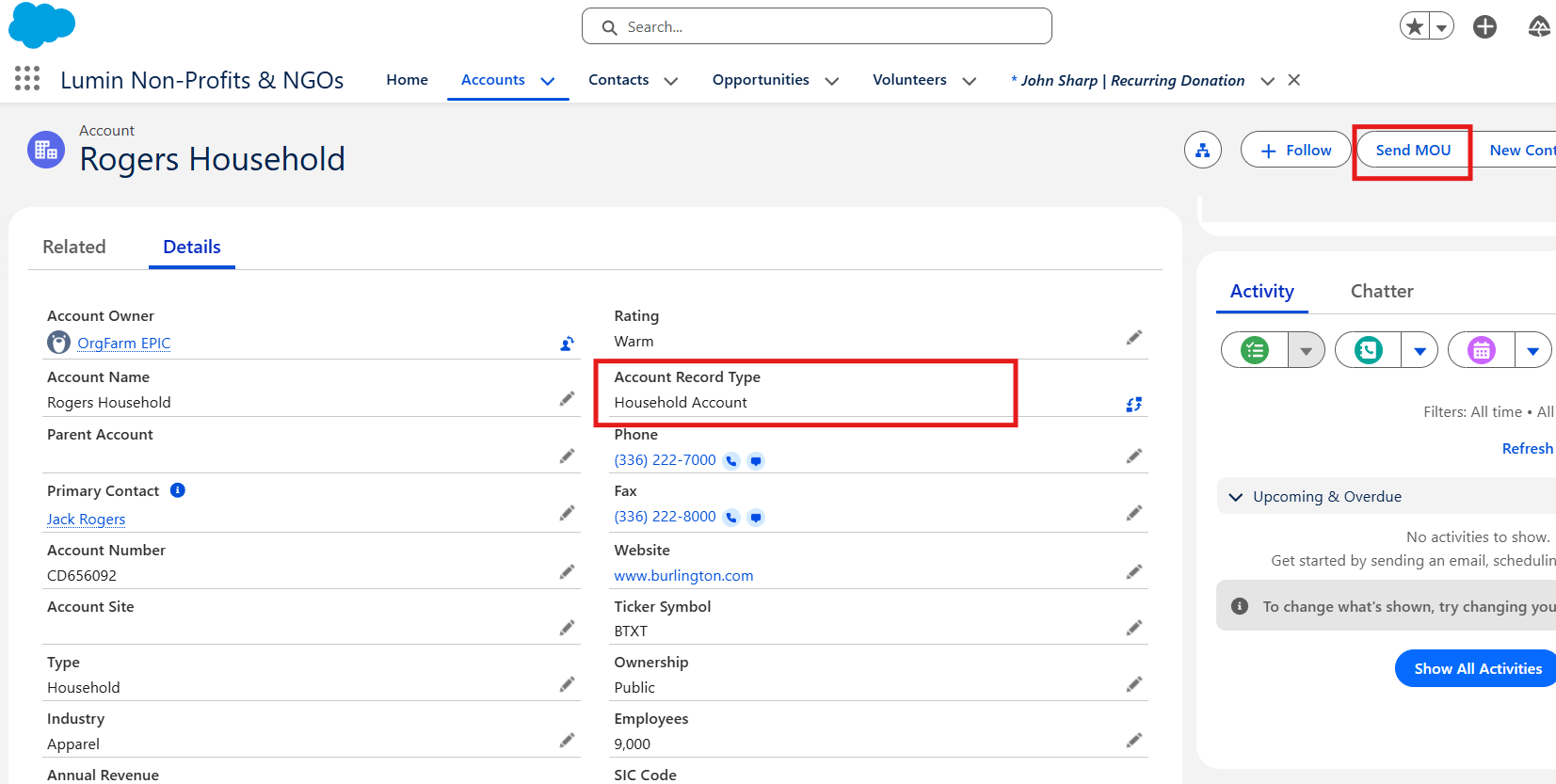
Task: Edit the Account Number field pencil
Action: click(x=567, y=572)
